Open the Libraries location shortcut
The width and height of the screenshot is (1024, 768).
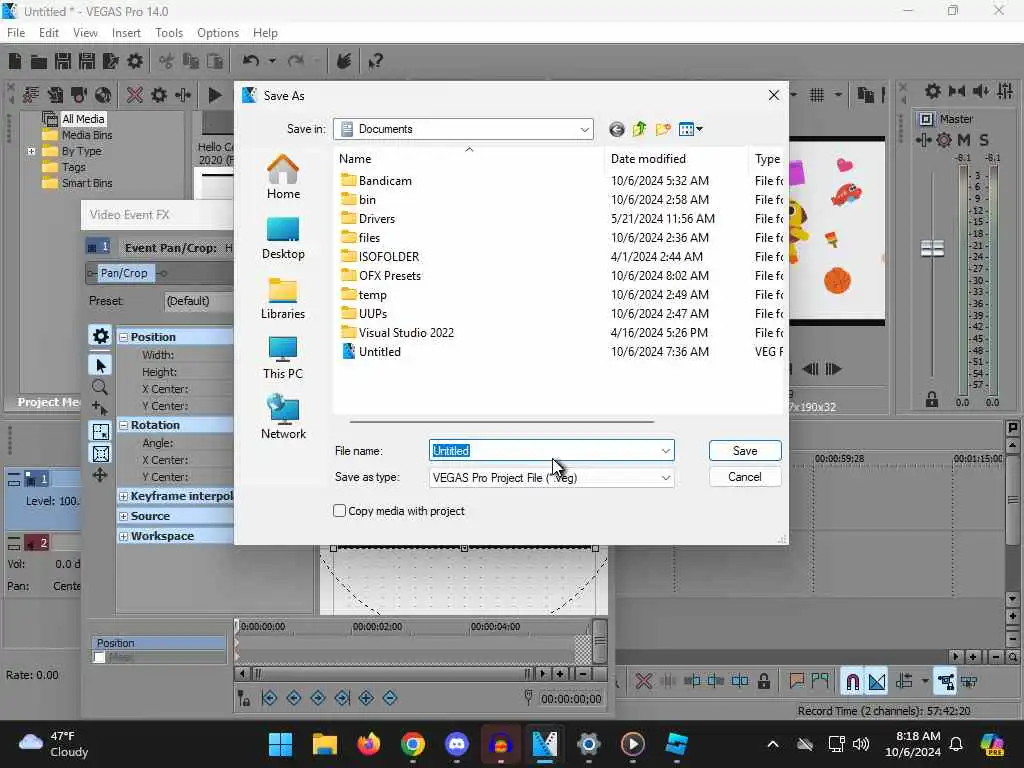click(x=283, y=298)
